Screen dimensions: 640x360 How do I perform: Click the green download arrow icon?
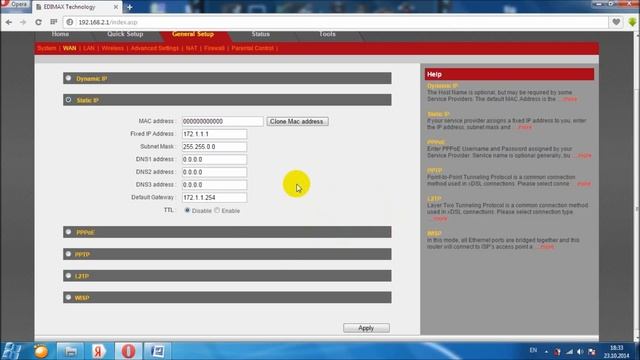point(632,22)
